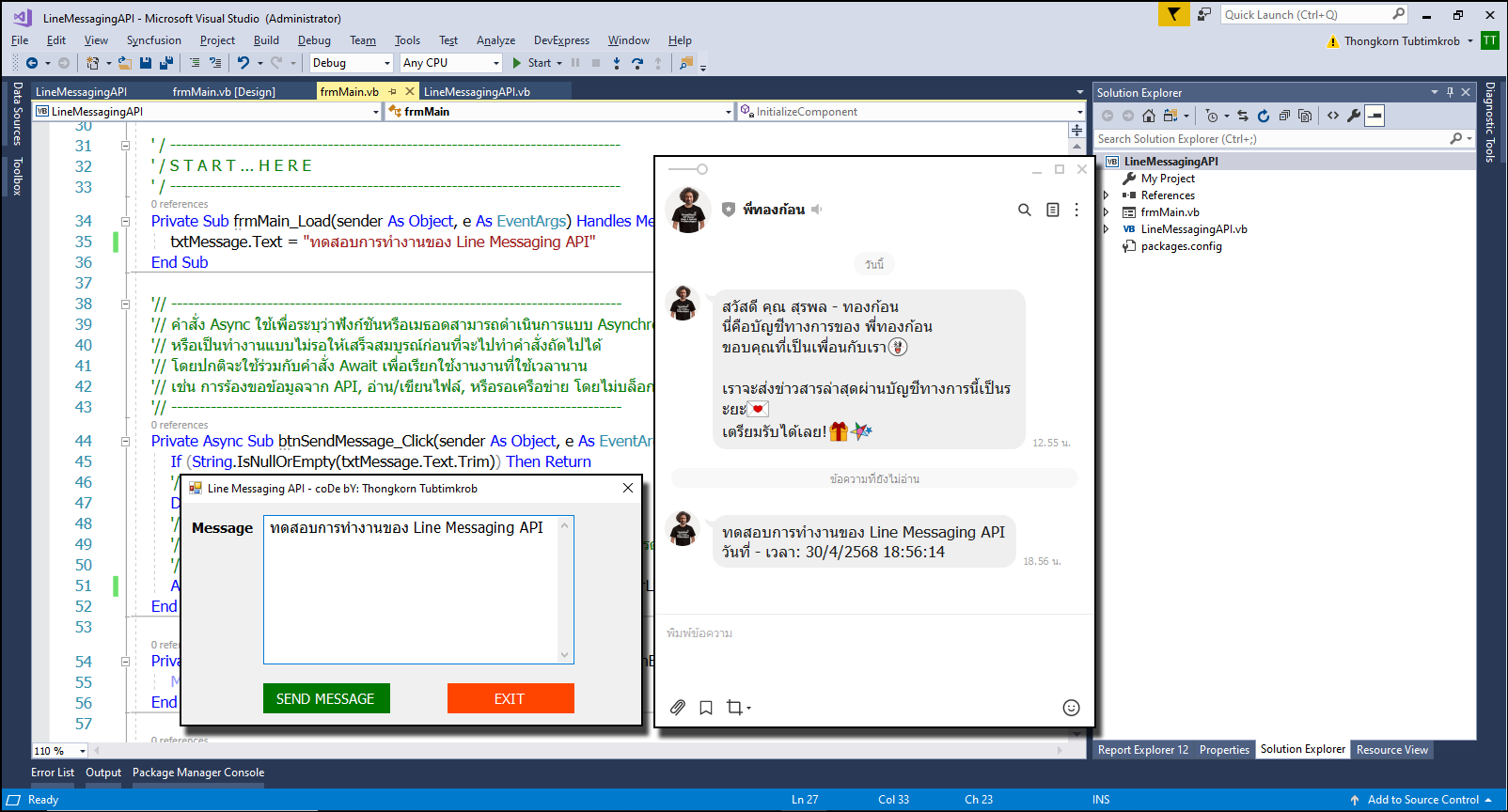This screenshot has width=1508, height=812.
Task: Click the Thongkorn Tubtimkrob account name
Action: (1402, 41)
